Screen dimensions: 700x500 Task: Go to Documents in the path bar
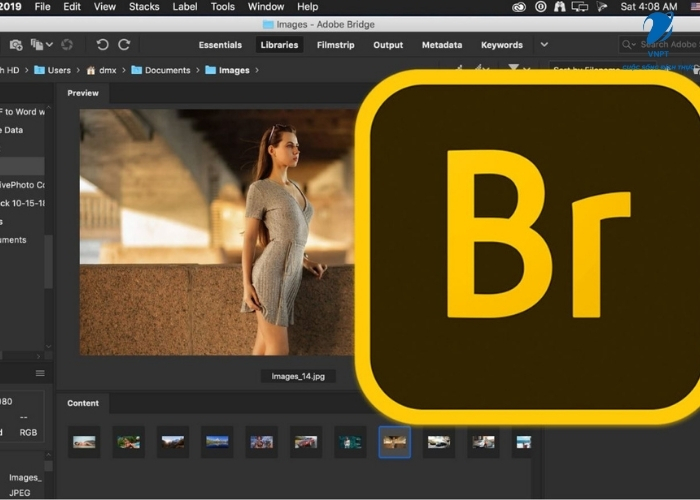pos(167,70)
